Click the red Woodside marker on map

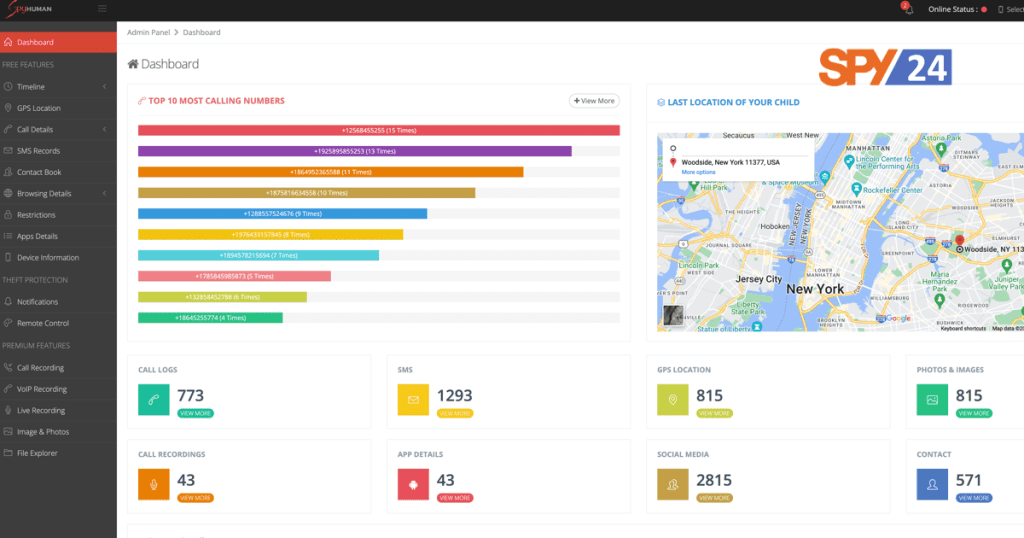pos(959,242)
